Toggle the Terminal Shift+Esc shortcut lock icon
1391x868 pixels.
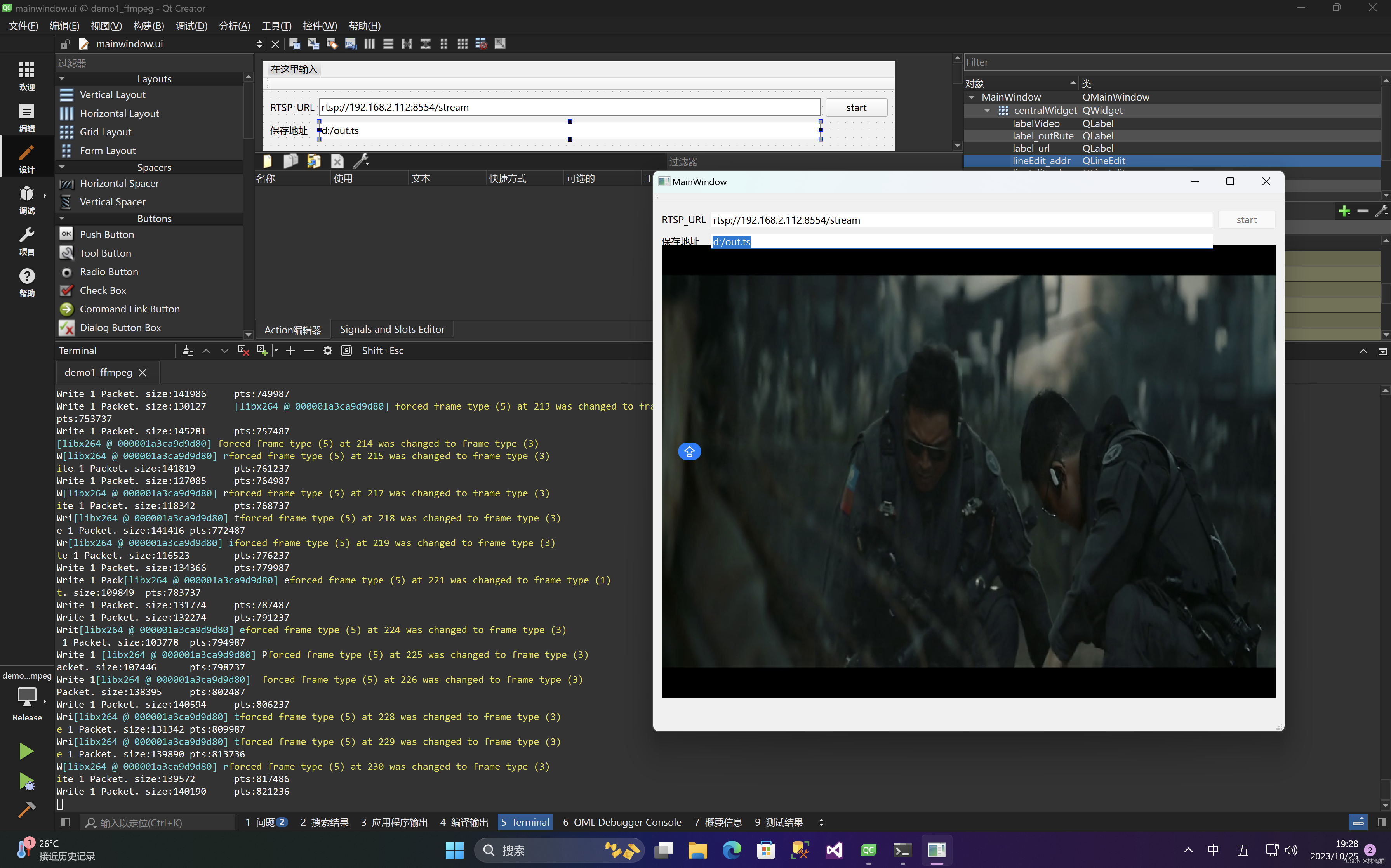346,350
